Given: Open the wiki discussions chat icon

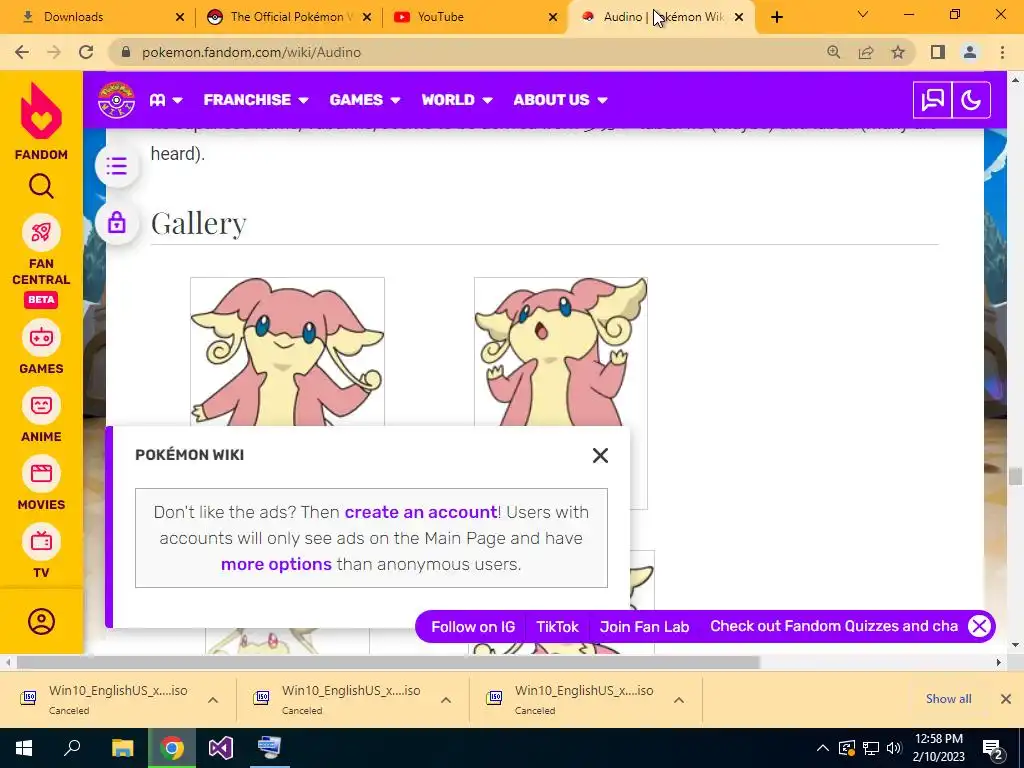Looking at the screenshot, I should (x=932, y=100).
